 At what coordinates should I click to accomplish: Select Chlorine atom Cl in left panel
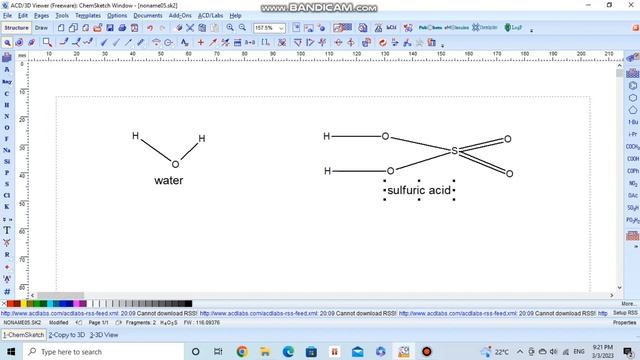pos(7,196)
